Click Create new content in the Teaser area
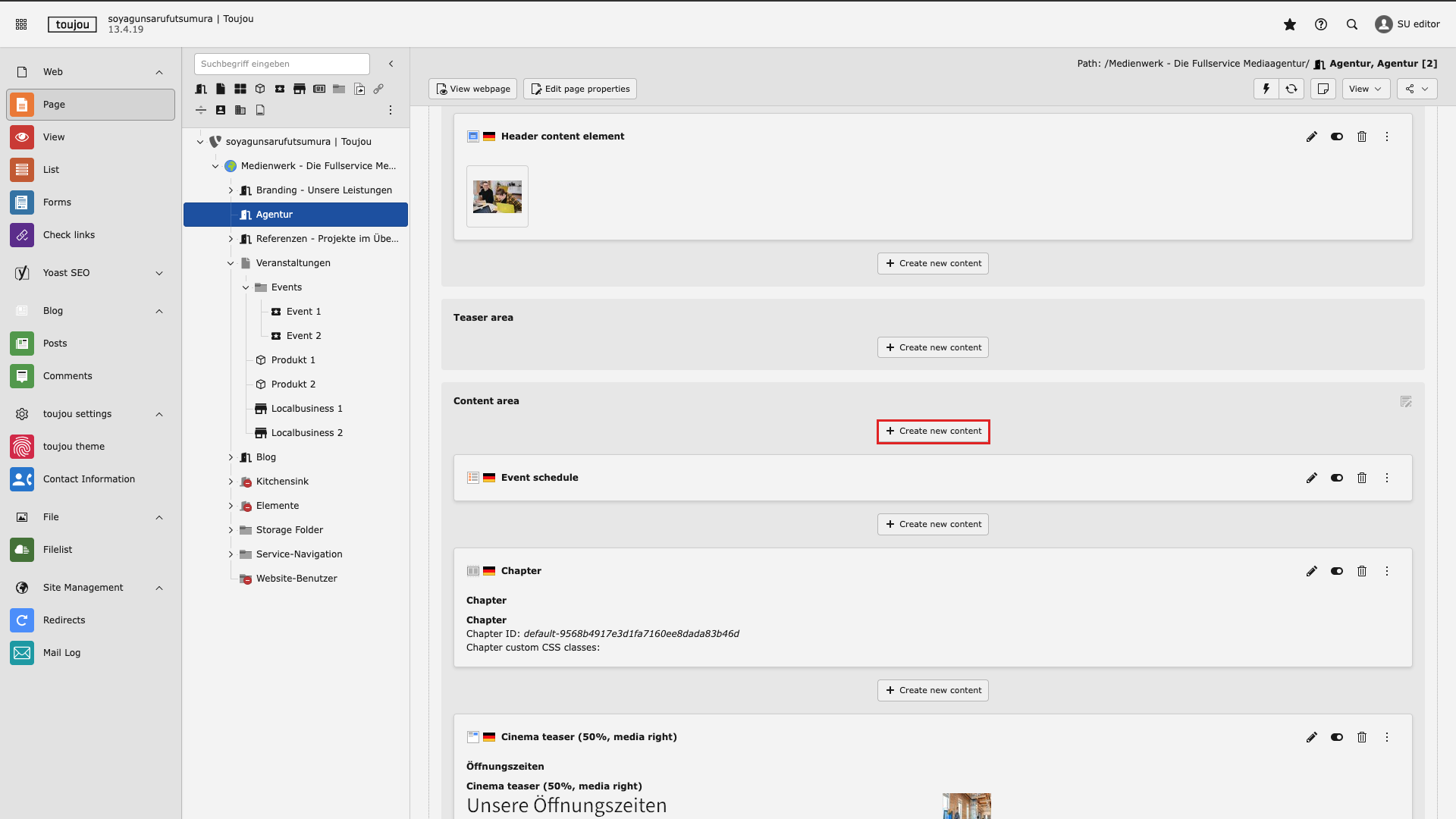The image size is (1456, 819). [933, 347]
